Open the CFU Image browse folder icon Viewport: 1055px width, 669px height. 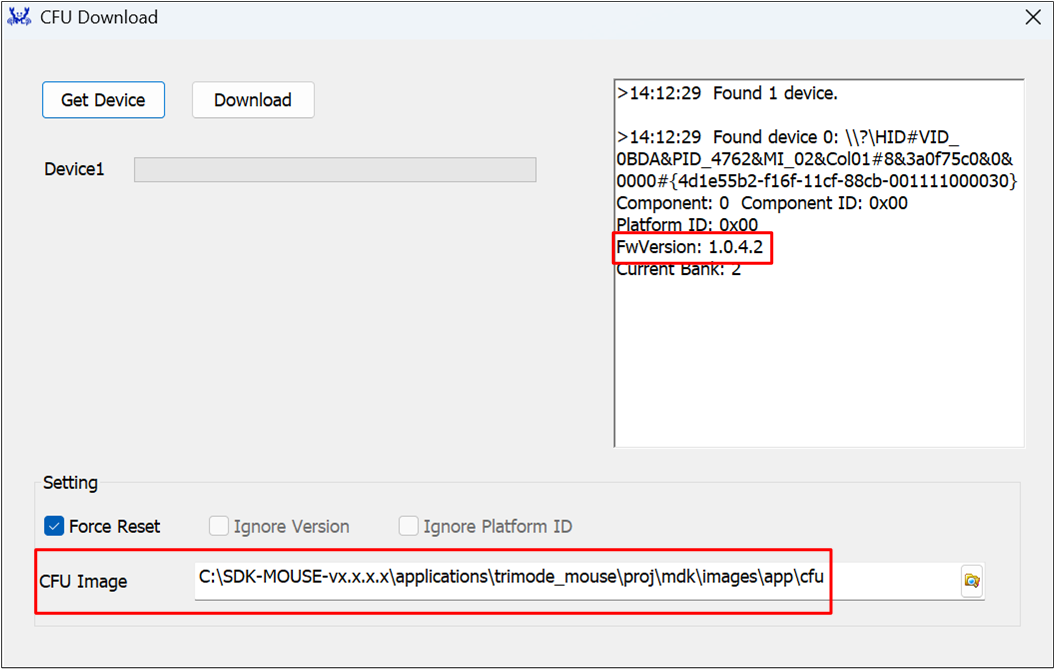[971, 580]
